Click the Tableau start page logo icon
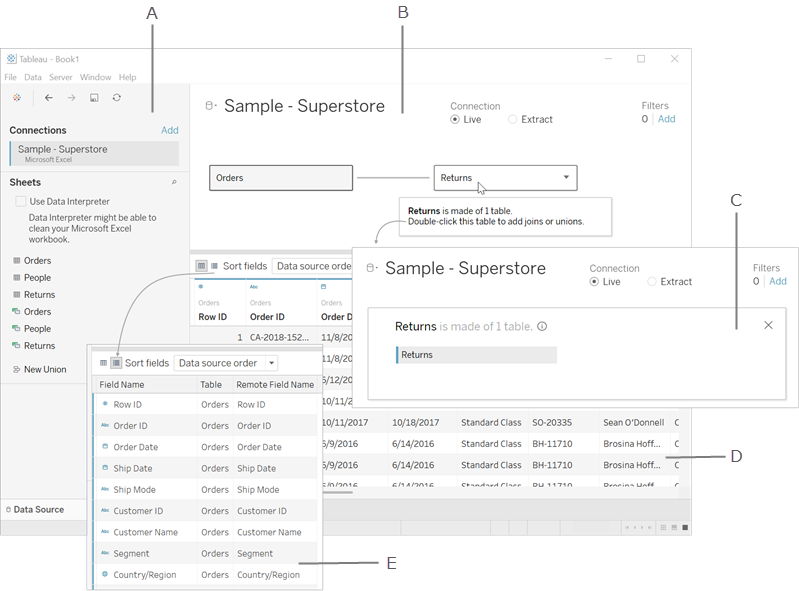The width and height of the screenshot is (799, 591). (x=17, y=98)
